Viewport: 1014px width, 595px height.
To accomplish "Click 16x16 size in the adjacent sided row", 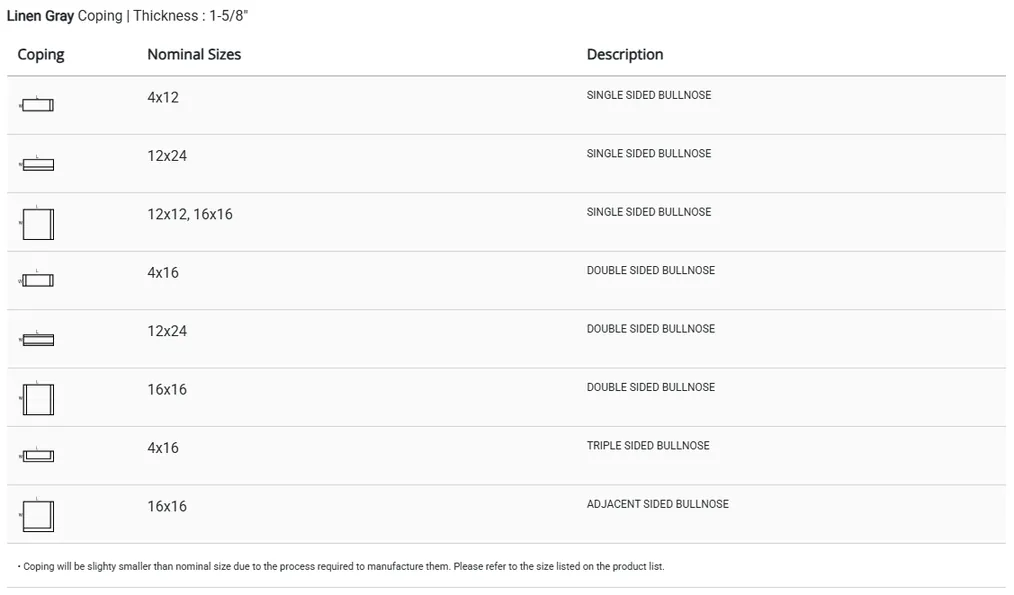I will [x=167, y=507].
